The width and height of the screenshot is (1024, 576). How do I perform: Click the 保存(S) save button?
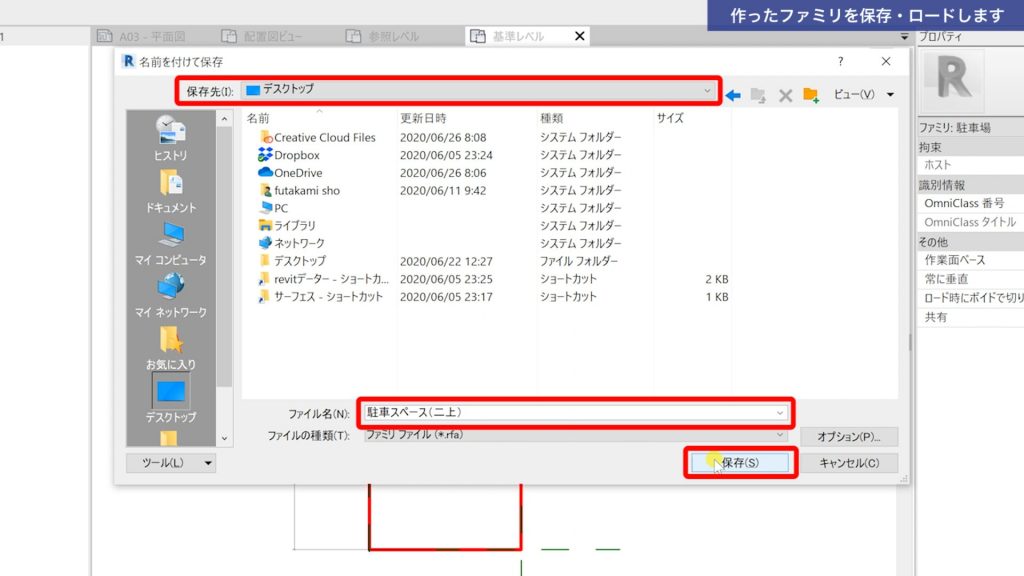(740, 463)
